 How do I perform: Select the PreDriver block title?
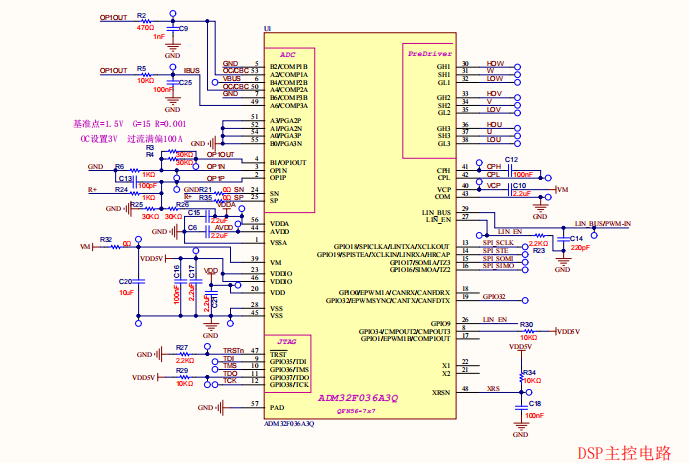tap(428, 51)
